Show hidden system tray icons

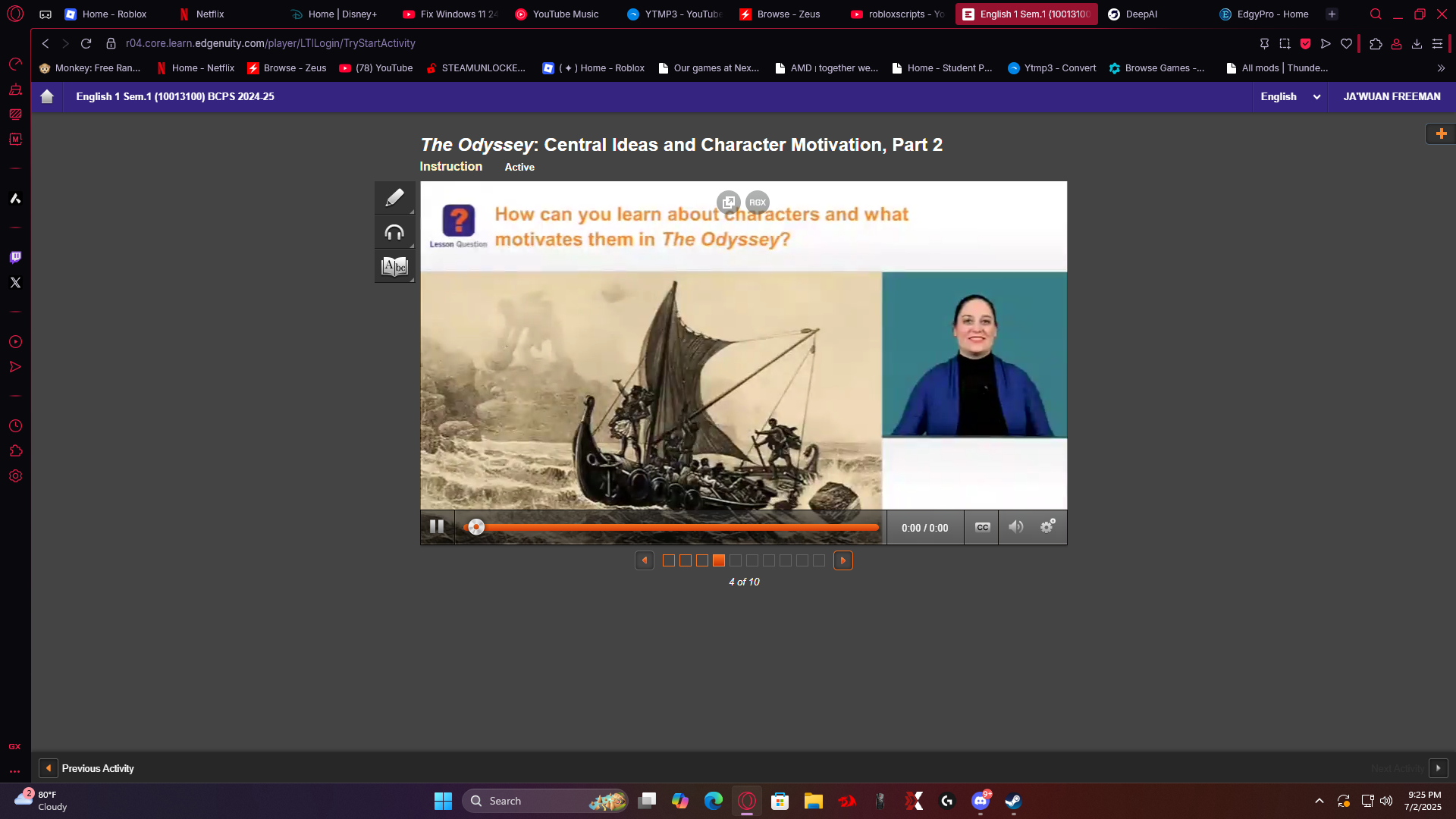click(1319, 801)
